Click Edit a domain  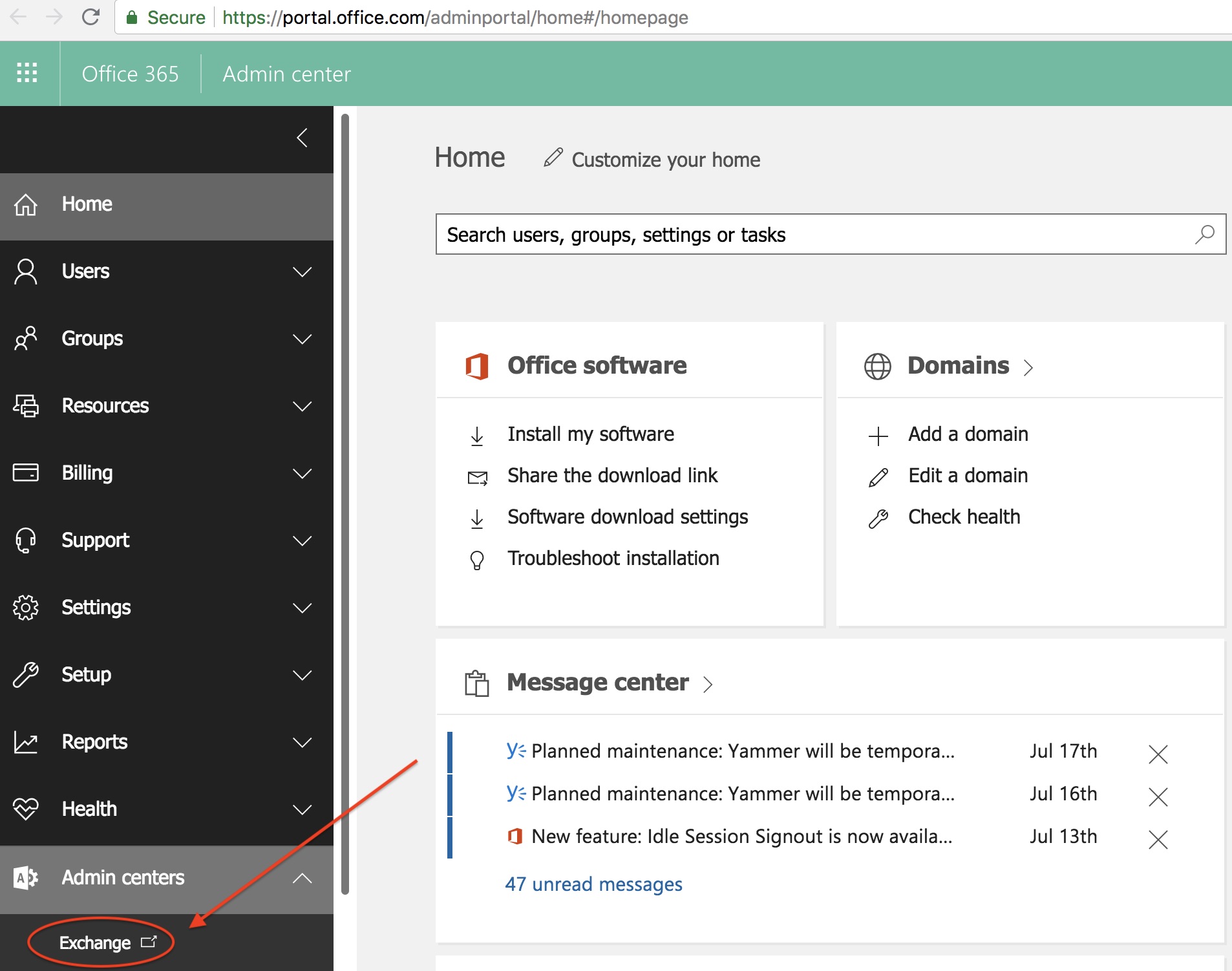click(968, 475)
